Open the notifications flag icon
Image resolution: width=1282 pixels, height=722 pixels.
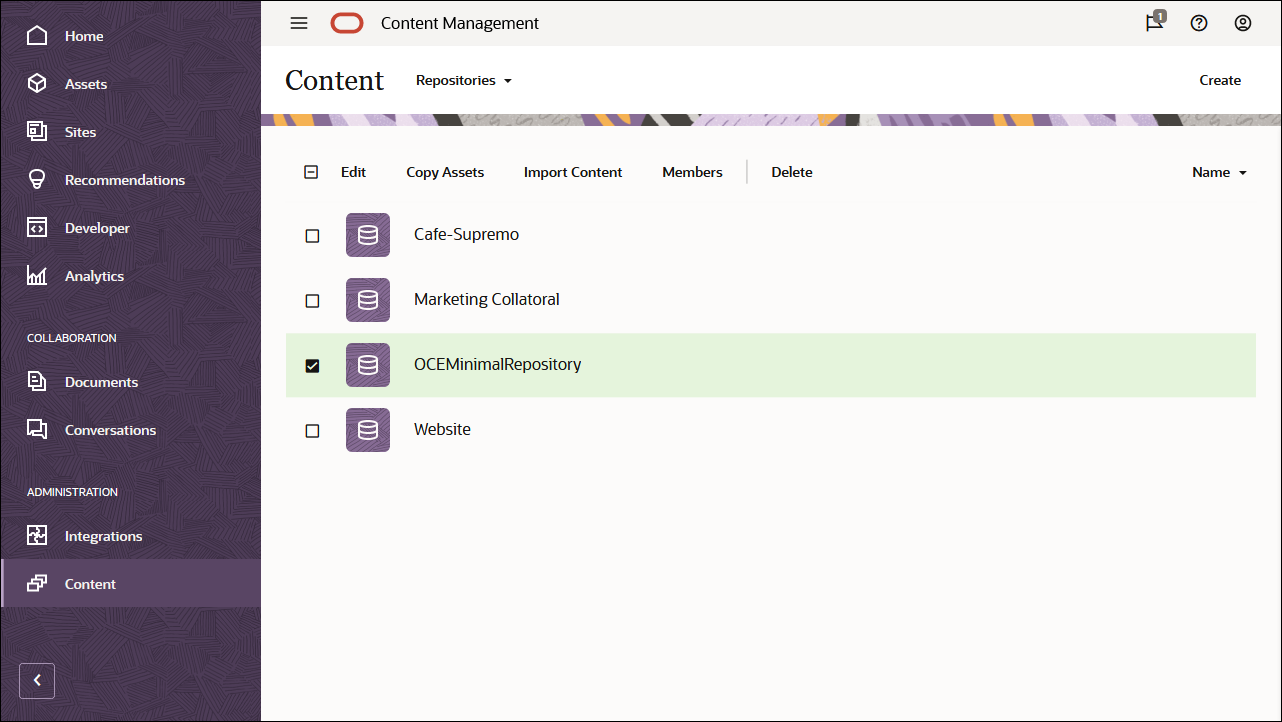tap(1153, 22)
